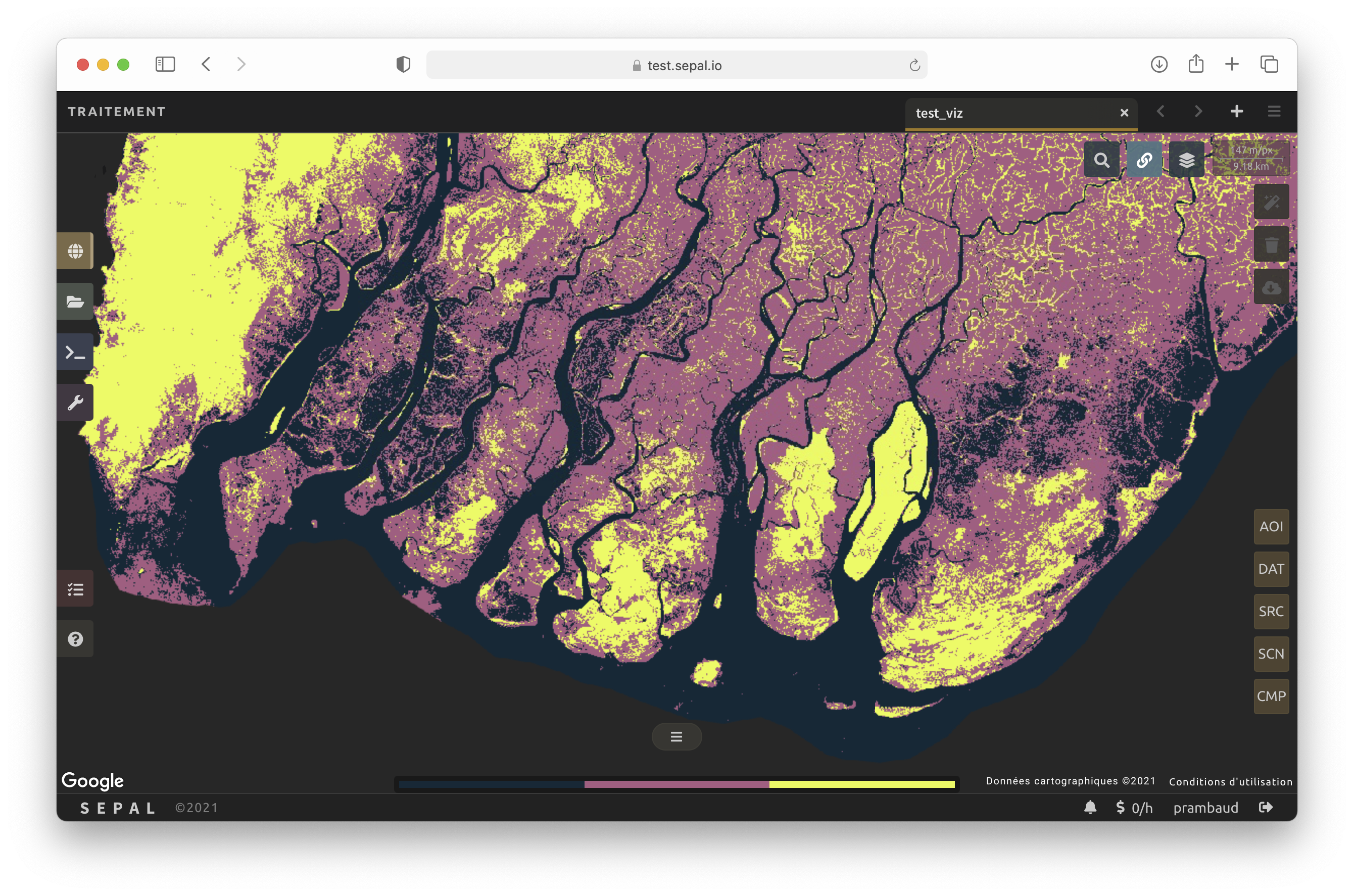The width and height of the screenshot is (1354, 896).
Task: Open the help question mark
Action: [x=75, y=639]
